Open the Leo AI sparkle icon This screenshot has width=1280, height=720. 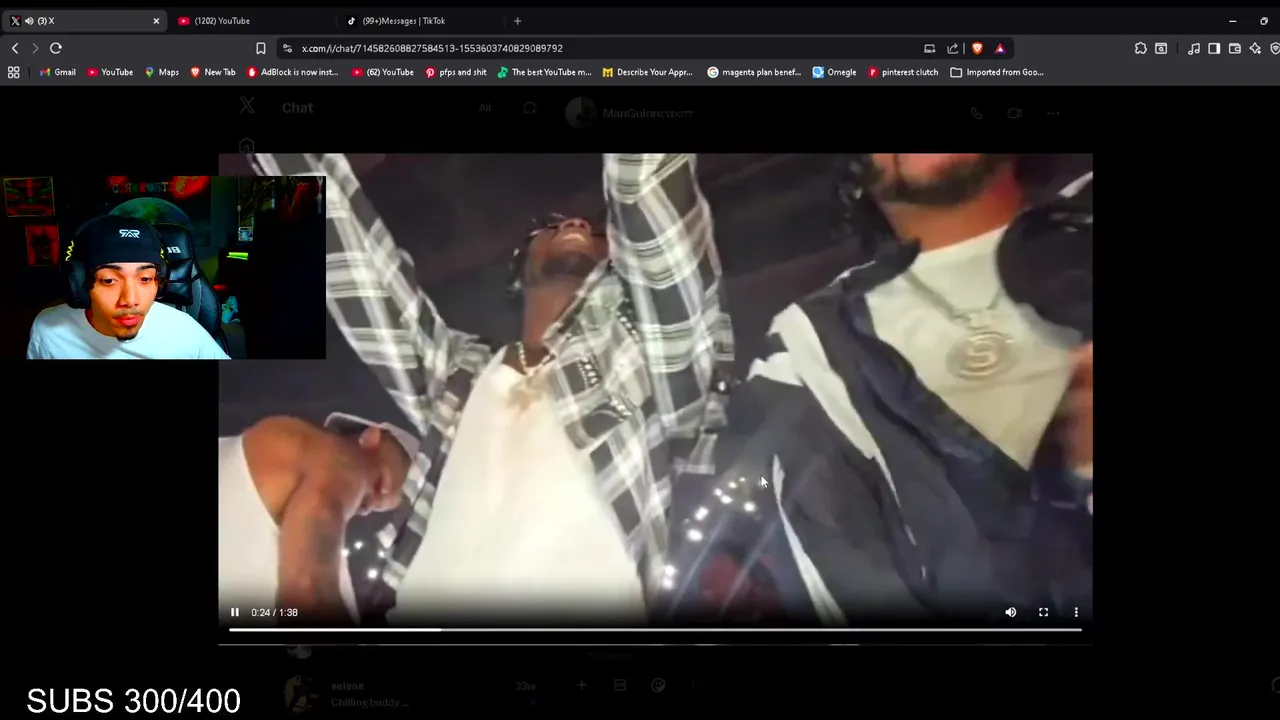[x=1255, y=48]
